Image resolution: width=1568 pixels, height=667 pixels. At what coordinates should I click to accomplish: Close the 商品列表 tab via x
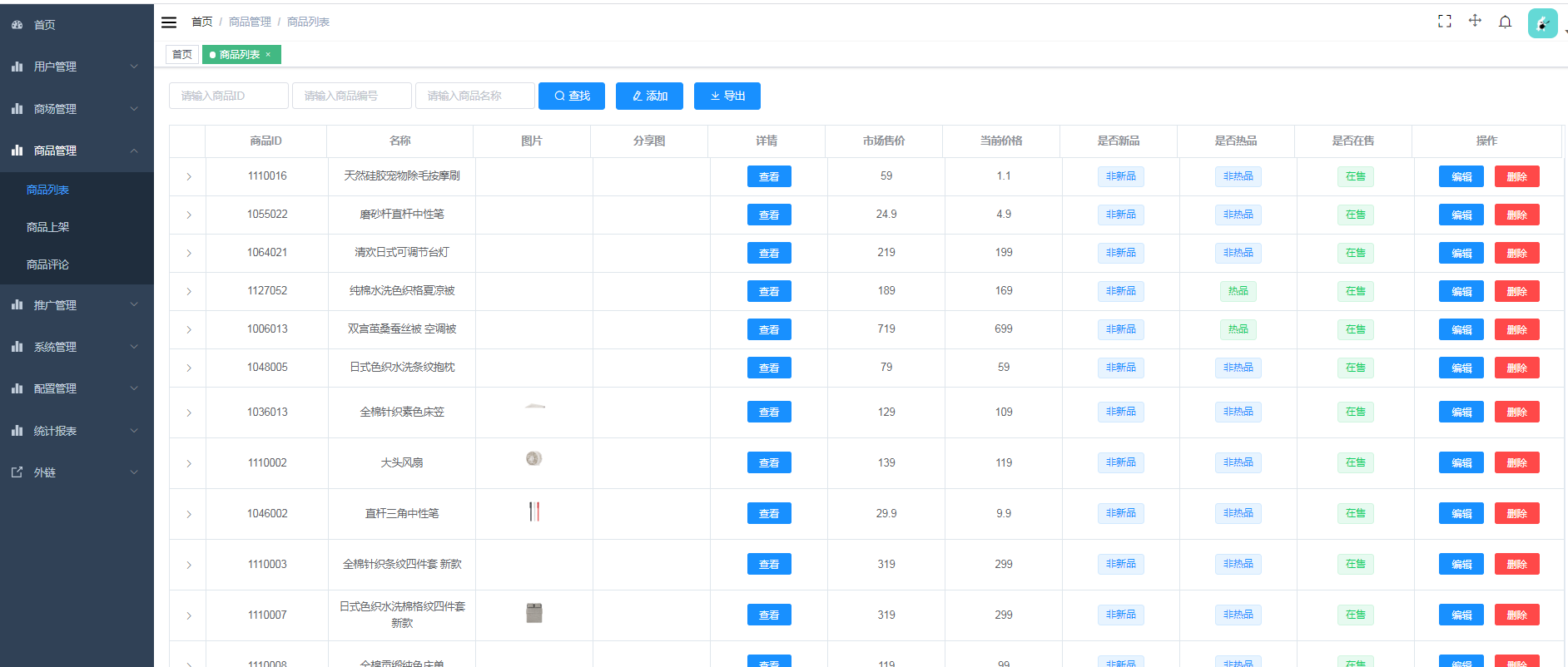(268, 55)
